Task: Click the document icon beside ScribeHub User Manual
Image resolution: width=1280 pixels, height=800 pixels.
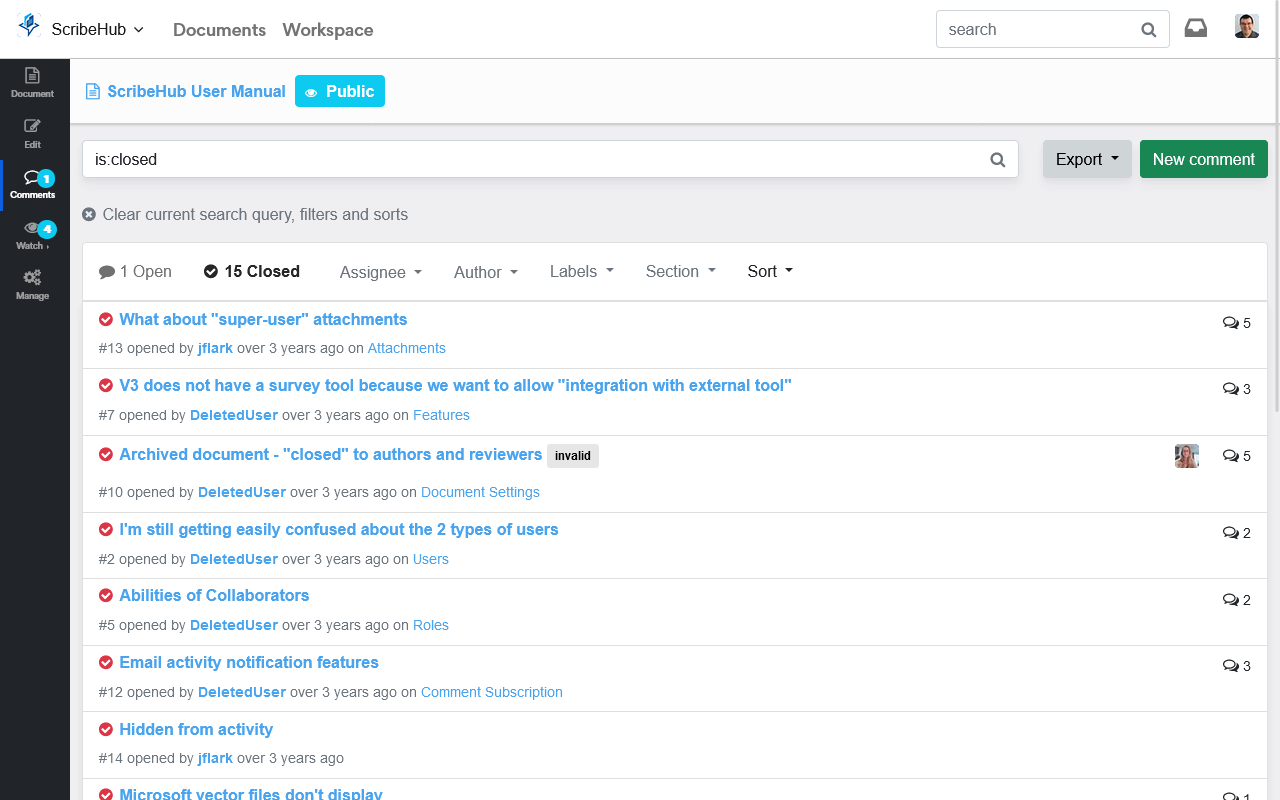Action: (93, 92)
